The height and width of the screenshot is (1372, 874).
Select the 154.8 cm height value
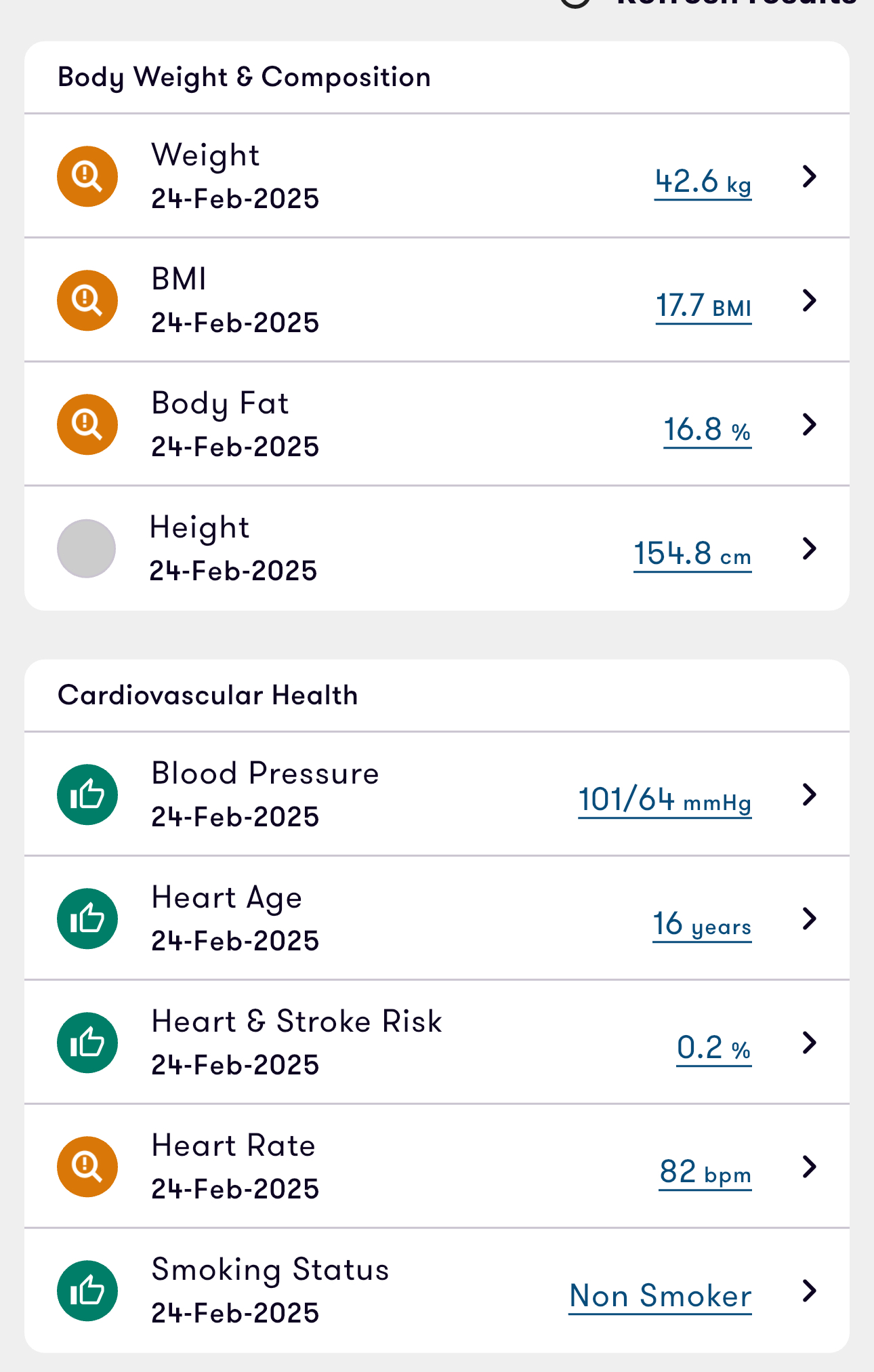(x=692, y=554)
